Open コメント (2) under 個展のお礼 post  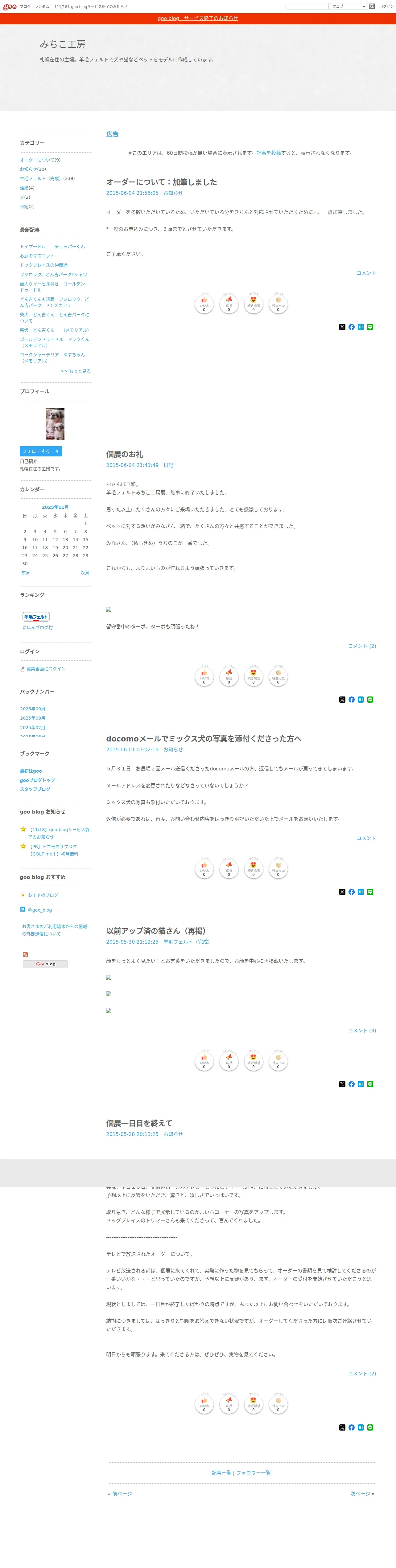362,646
